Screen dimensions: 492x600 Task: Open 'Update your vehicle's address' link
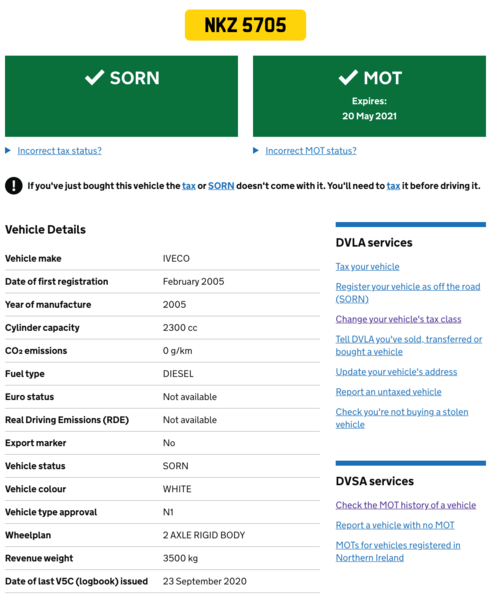(396, 372)
